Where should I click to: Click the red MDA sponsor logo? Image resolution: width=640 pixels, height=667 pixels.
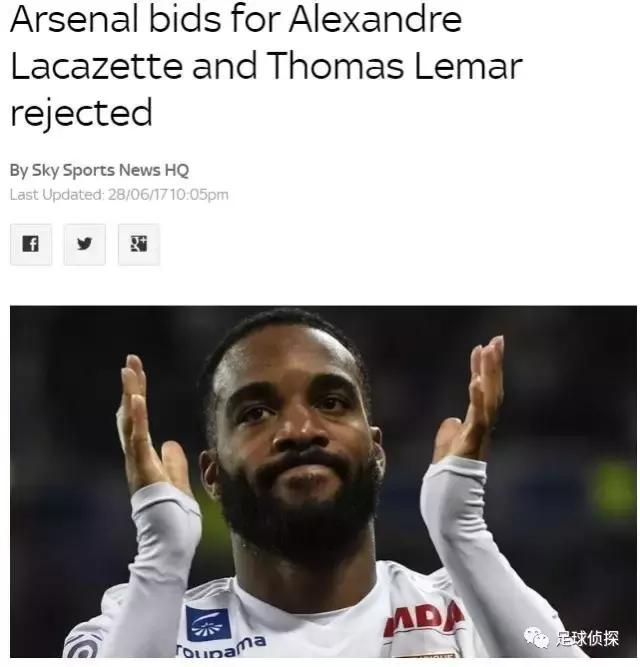tap(423, 618)
